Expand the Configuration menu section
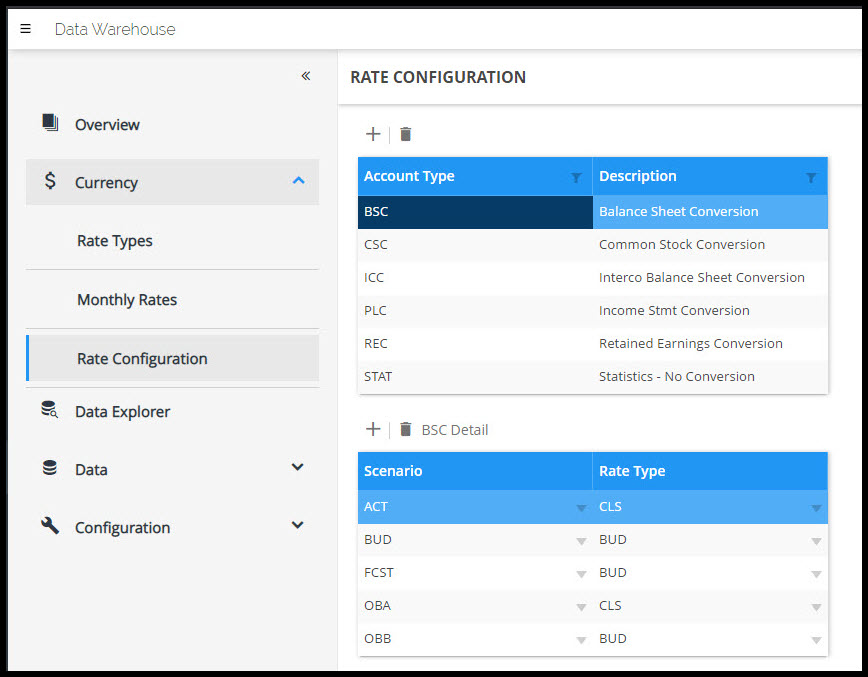The height and width of the screenshot is (677, 868). tap(297, 525)
